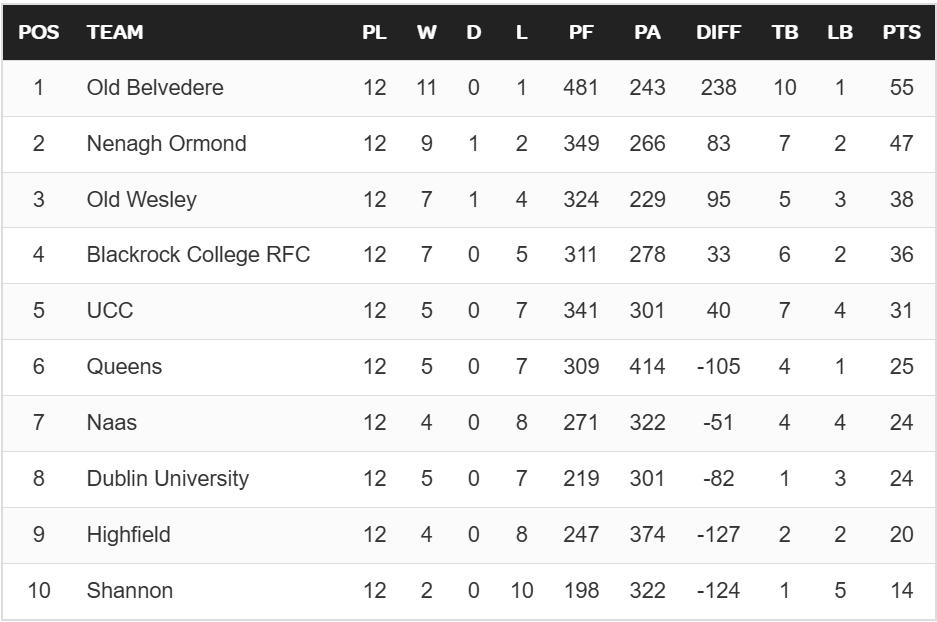Select UCC in the standings
Screen dimensions: 937x622
[x=110, y=311]
